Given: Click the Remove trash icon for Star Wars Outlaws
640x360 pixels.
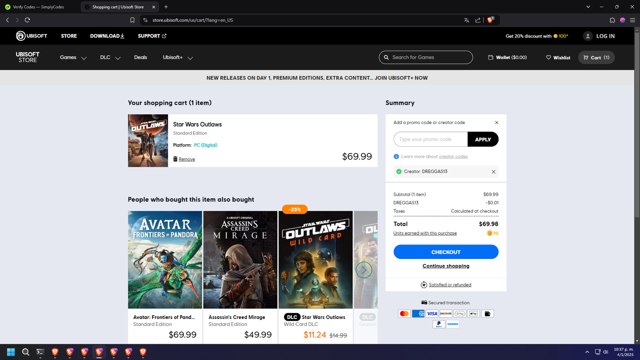Looking at the screenshot, I should click(x=175, y=159).
